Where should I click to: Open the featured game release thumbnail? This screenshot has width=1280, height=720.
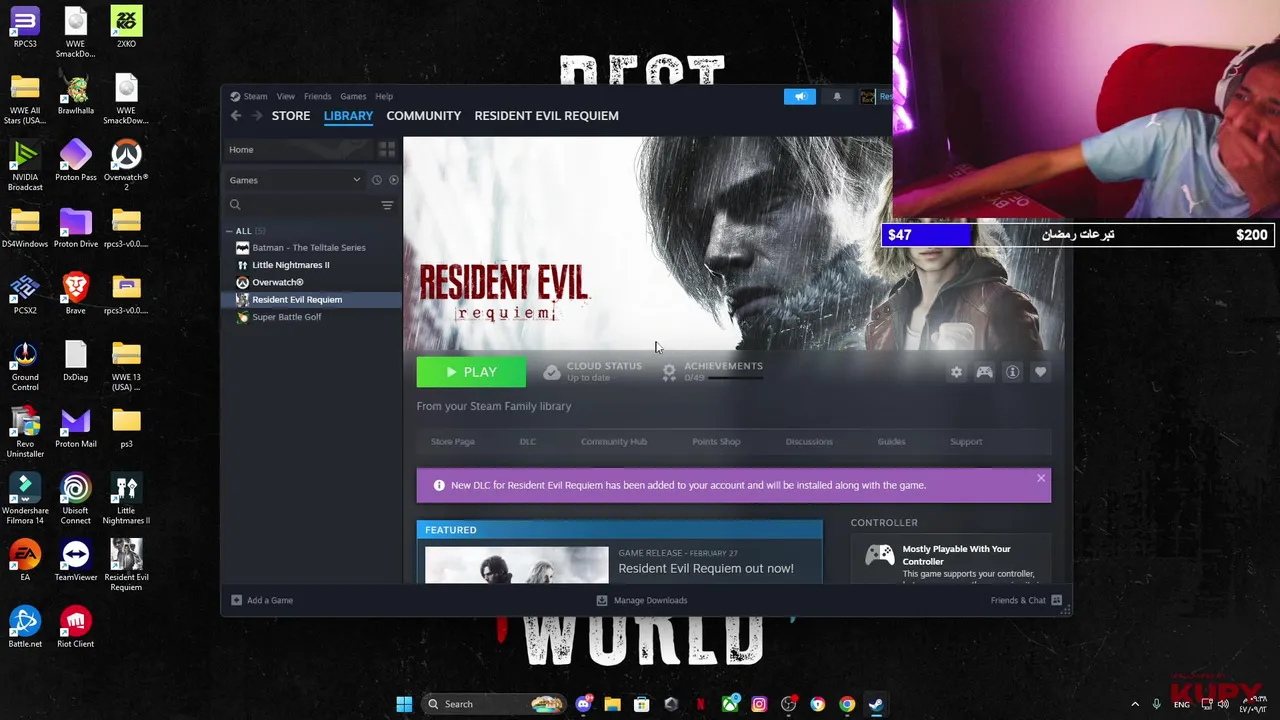[x=516, y=565]
